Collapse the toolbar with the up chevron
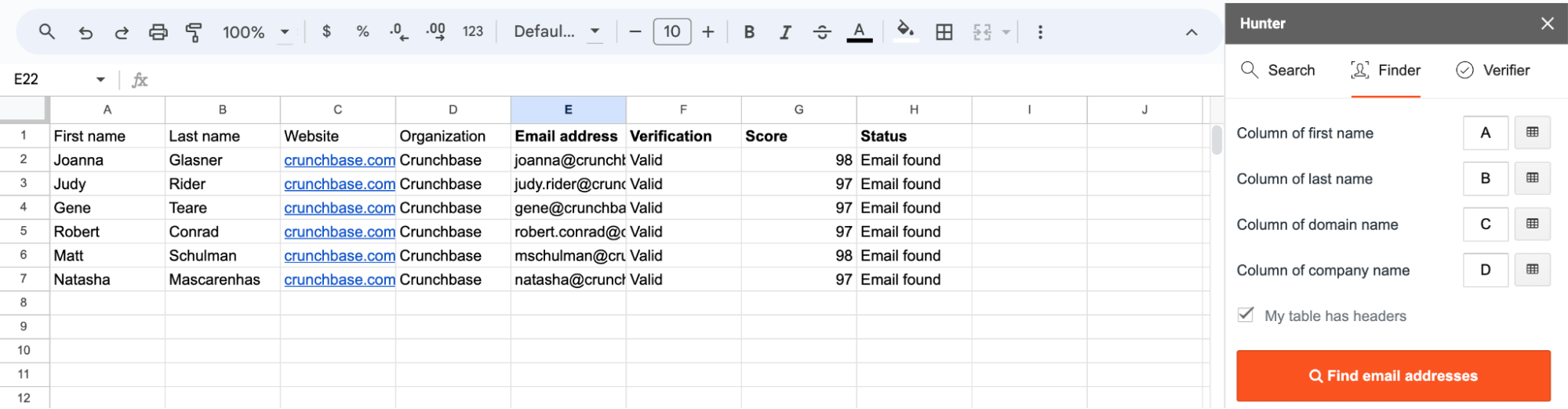 pos(1191,32)
